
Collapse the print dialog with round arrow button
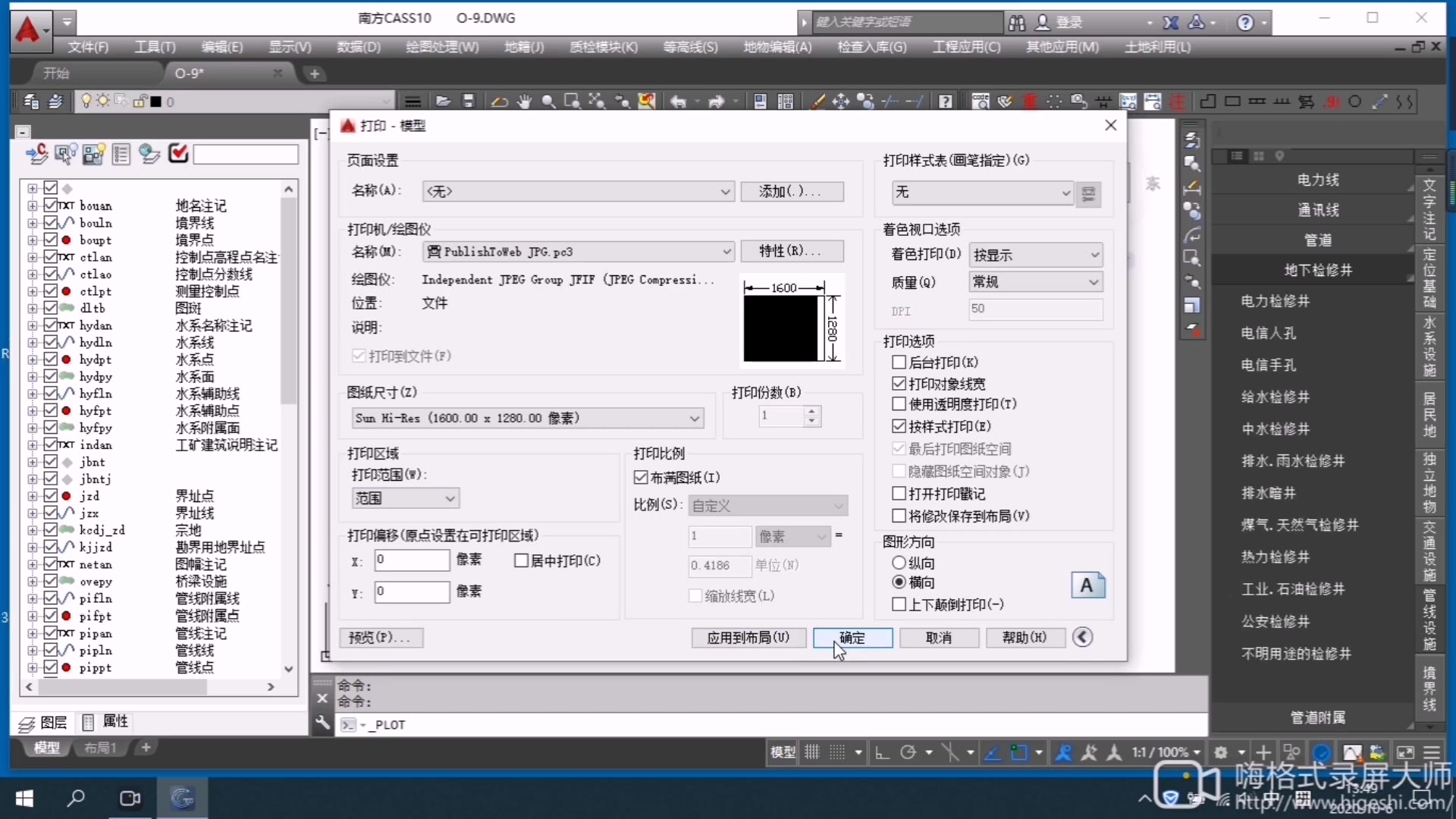(1083, 637)
